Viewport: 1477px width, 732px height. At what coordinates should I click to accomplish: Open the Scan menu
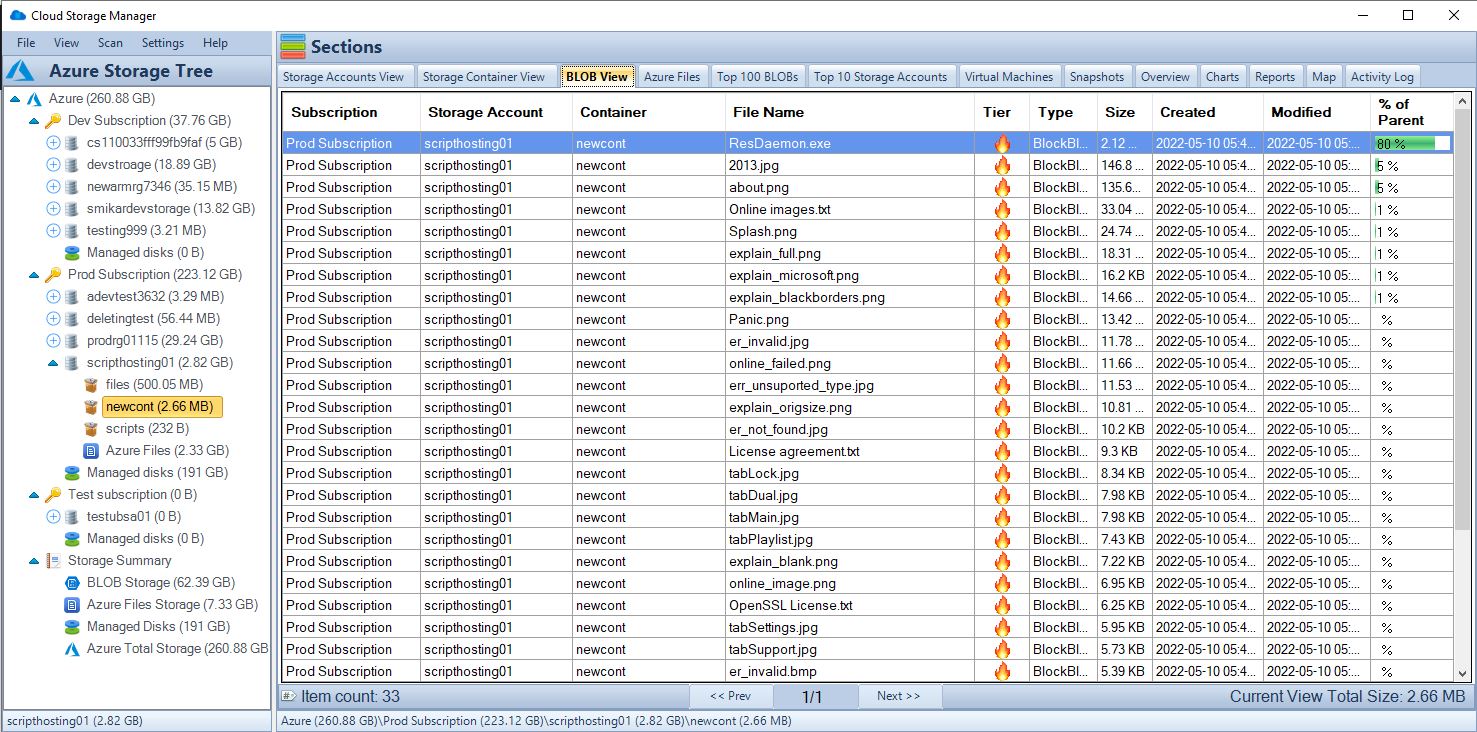[x=111, y=43]
